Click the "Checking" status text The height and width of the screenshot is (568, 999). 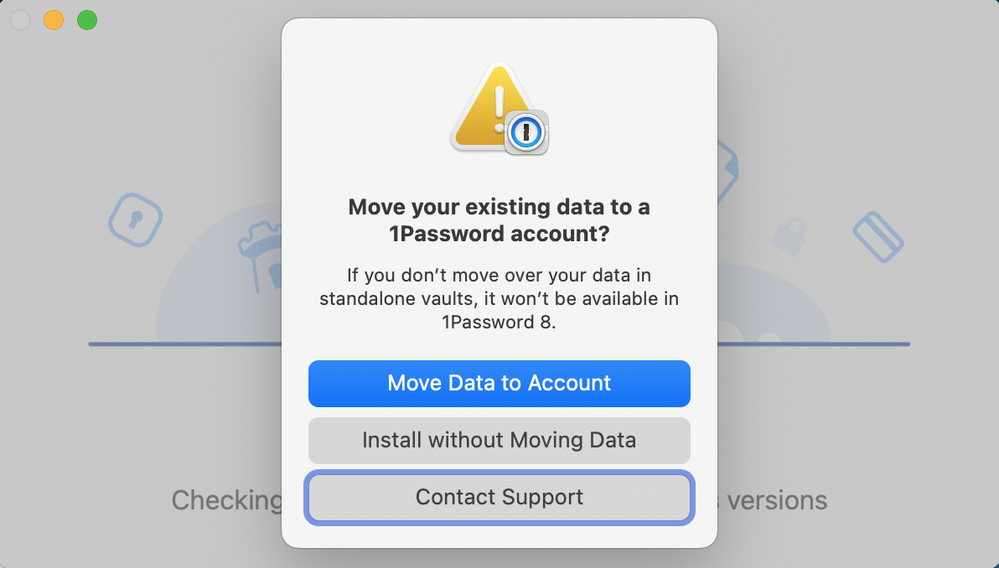click(226, 500)
